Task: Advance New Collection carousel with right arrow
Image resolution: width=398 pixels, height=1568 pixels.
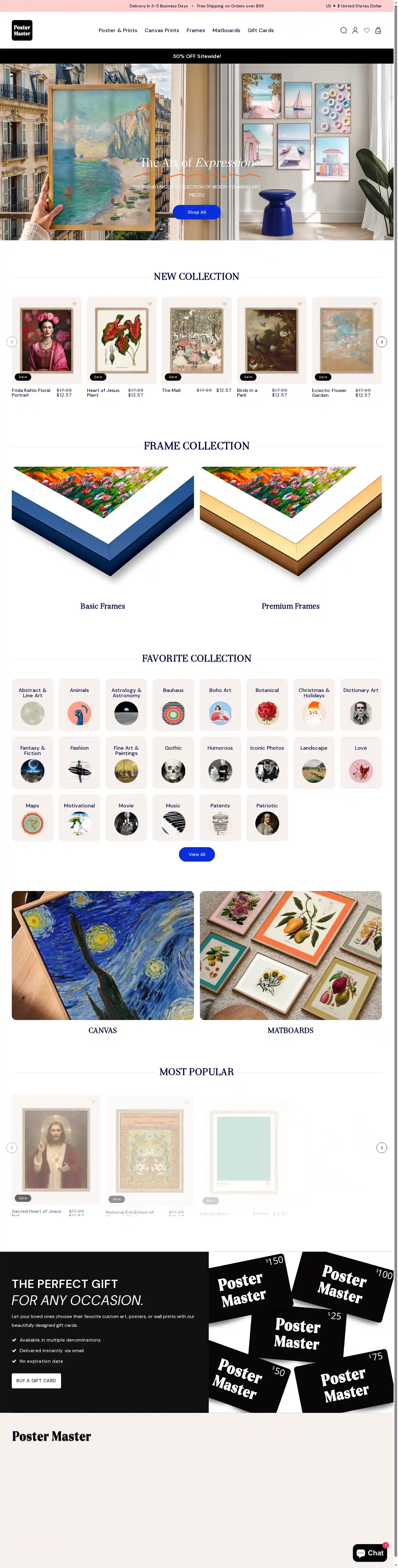Action: (x=381, y=342)
